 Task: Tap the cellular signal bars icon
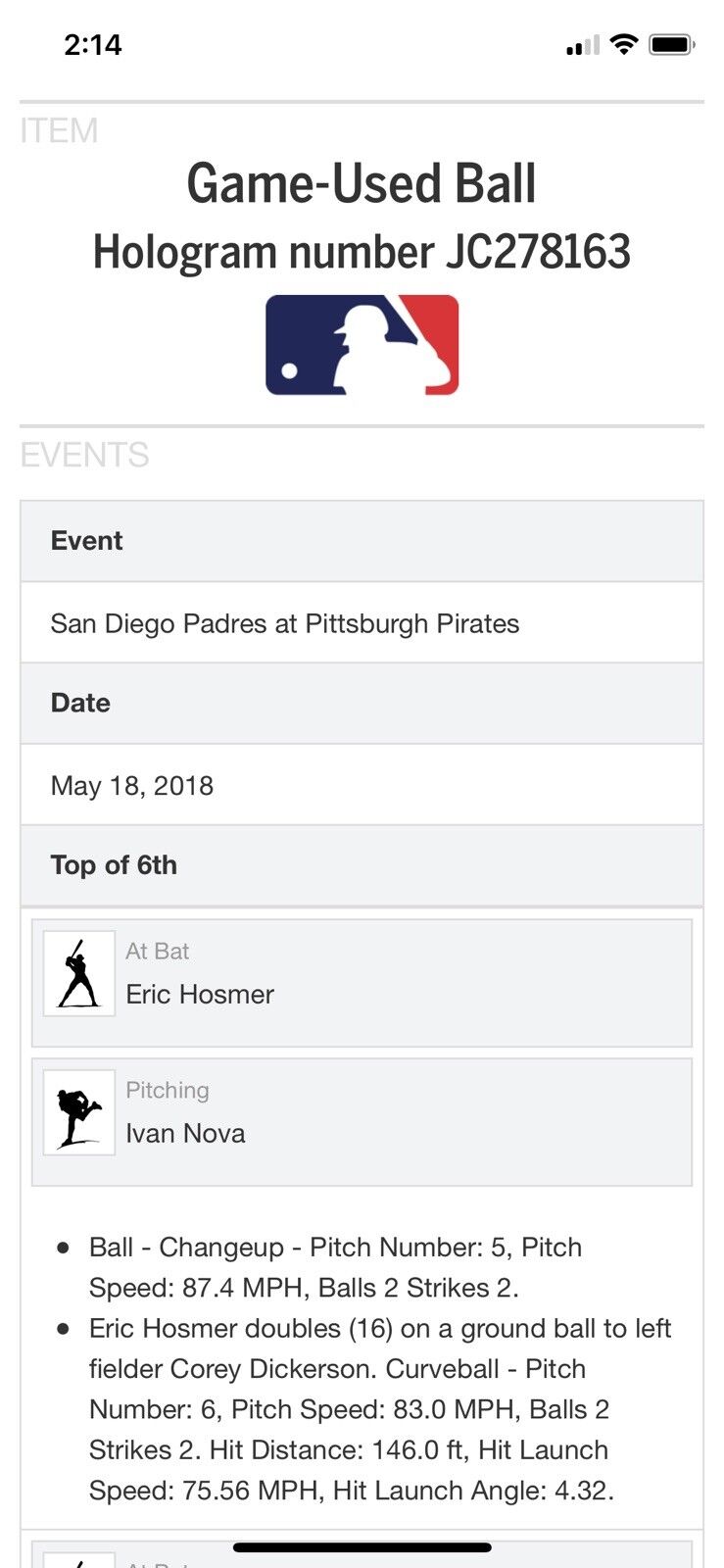(x=582, y=45)
